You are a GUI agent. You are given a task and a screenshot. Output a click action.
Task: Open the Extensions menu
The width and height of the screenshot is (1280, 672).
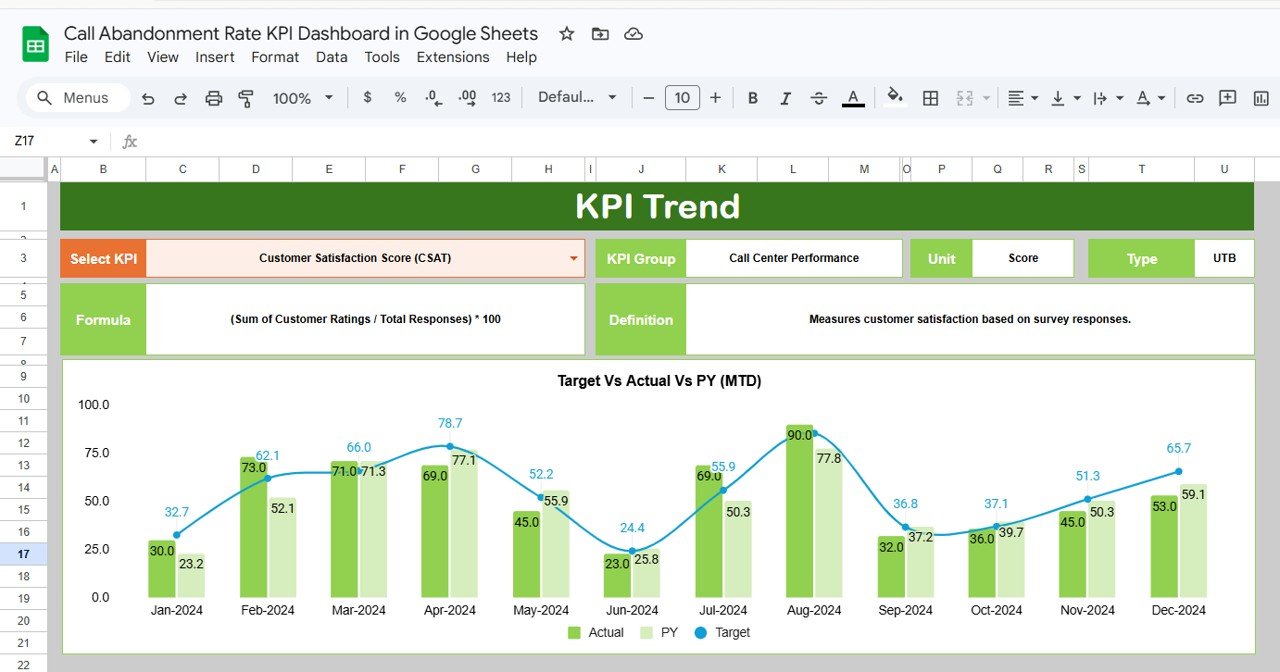point(452,57)
